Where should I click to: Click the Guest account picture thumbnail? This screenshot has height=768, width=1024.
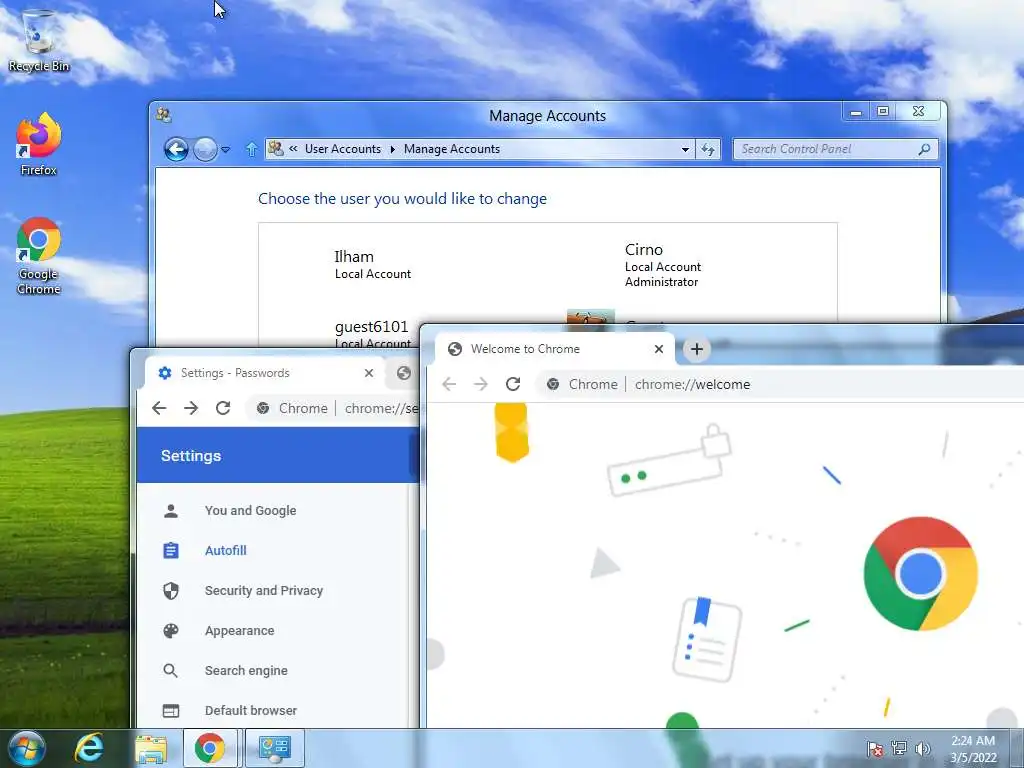(590, 316)
